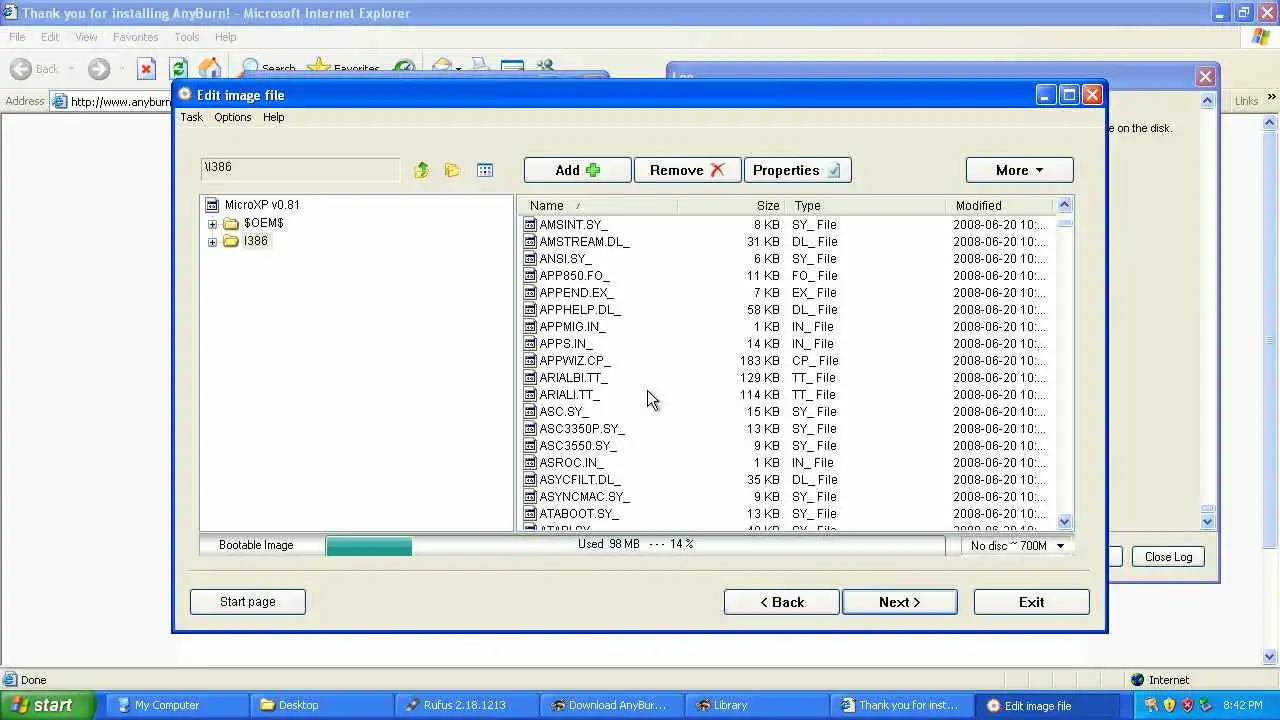The width and height of the screenshot is (1280, 720).
Task: Expand the I386 folder node
Action: (212, 242)
